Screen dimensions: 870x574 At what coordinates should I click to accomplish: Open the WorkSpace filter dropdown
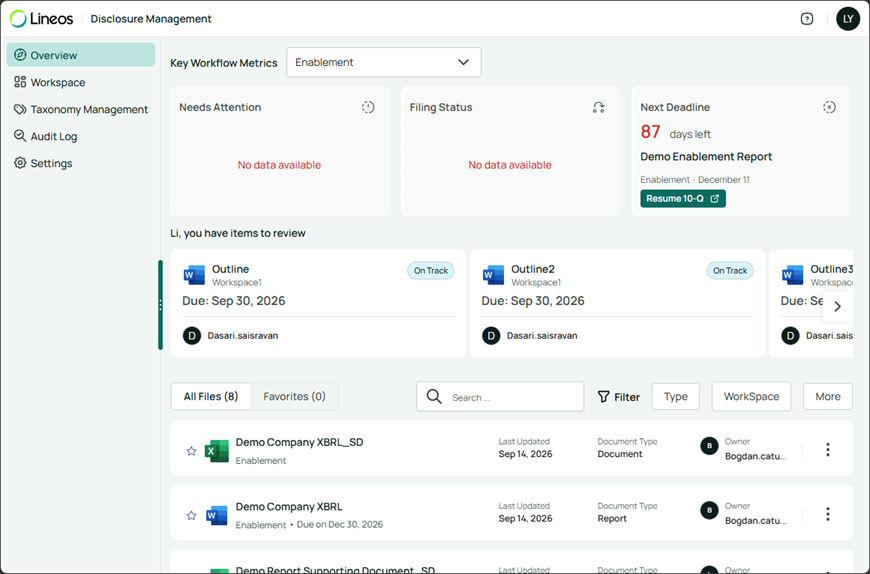click(x=751, y=397)
